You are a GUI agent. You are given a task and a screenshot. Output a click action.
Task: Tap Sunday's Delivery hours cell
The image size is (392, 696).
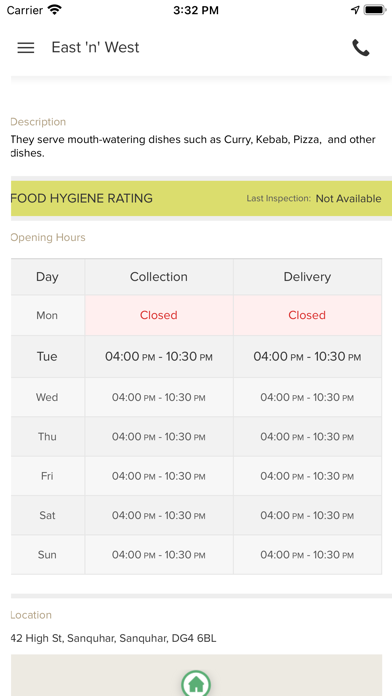[307, 555]
